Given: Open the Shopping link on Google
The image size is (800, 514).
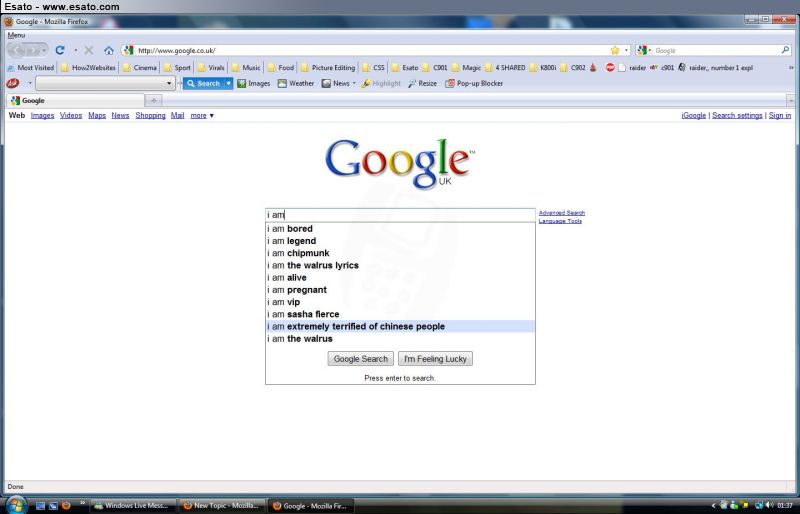Looking at the screenshot, I should click(151, 115).
